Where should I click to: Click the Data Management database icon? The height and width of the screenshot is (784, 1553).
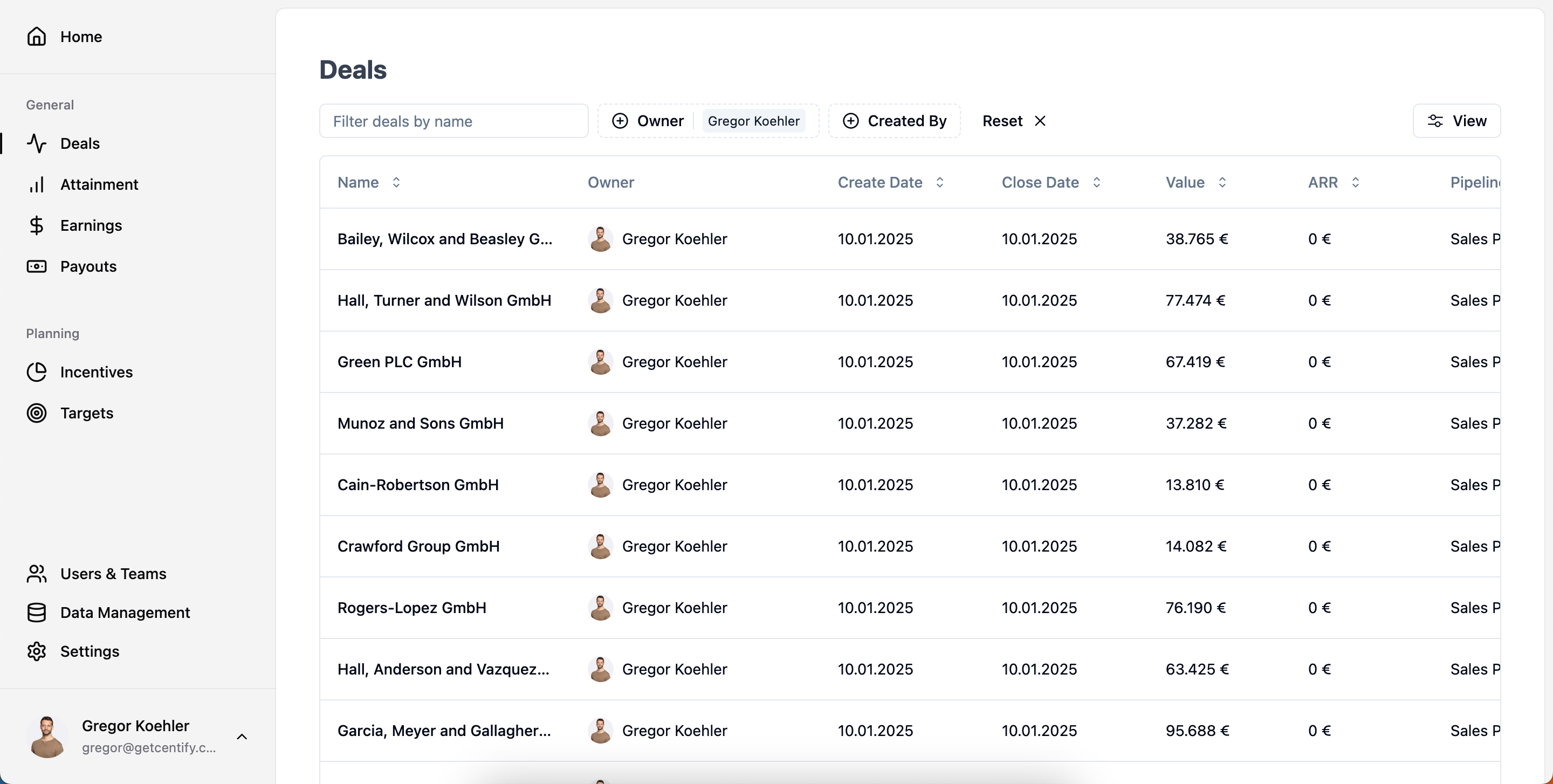tap(36, 613)
